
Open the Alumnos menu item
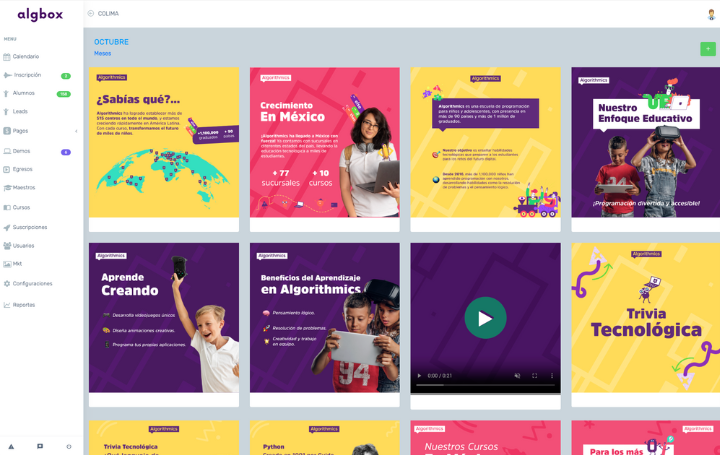[x=23, y=93]
